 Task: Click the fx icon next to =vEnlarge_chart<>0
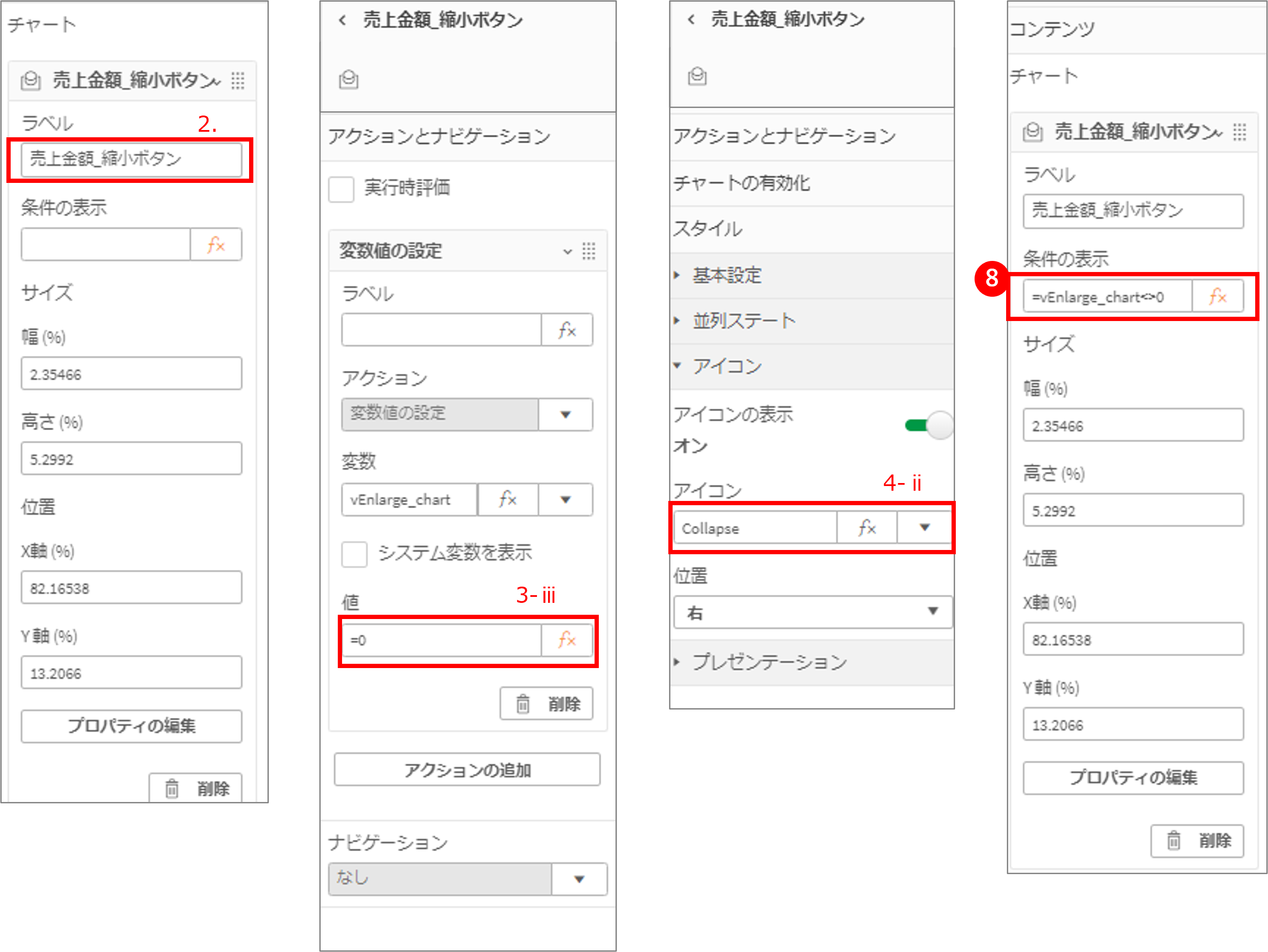[1218, 296]
